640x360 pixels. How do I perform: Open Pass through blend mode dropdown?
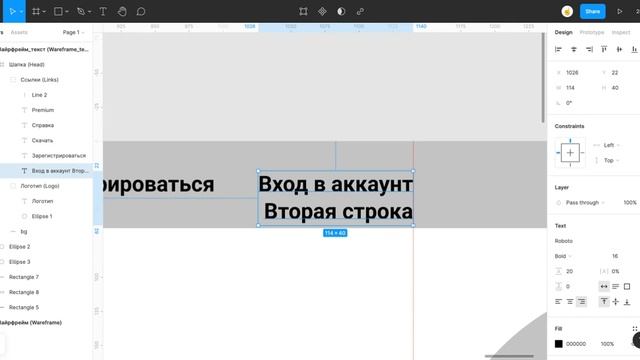(x=585, y=202)
